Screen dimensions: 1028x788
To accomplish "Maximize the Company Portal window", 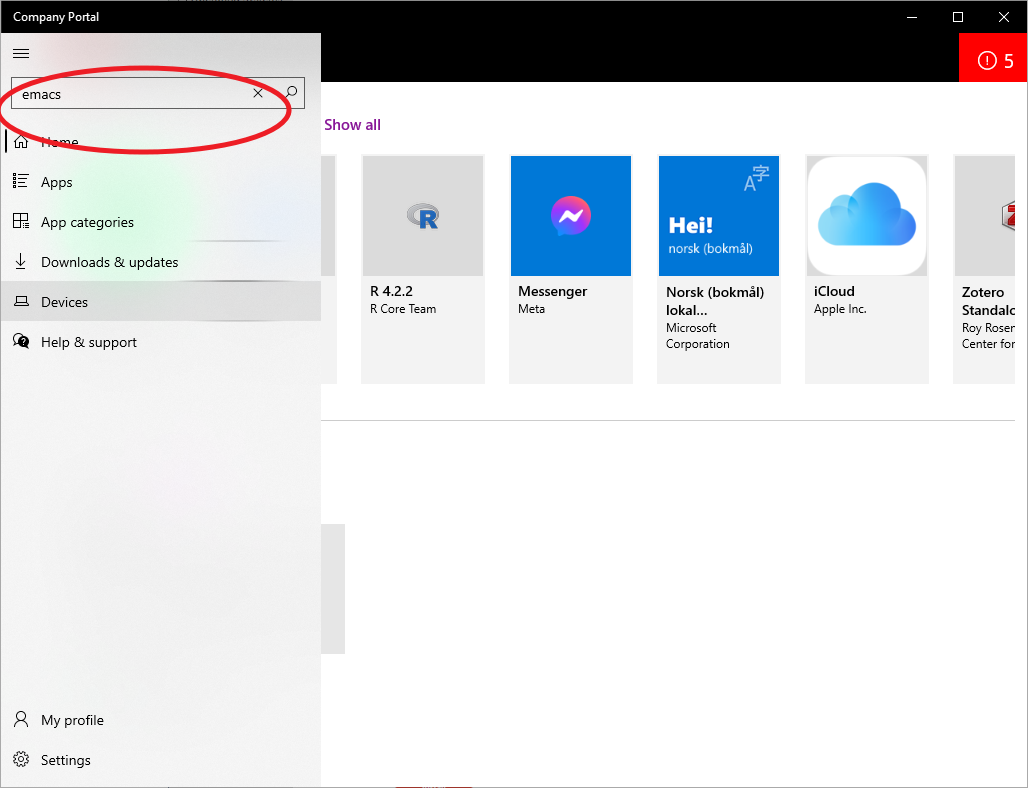I will [x=958, y=17].
